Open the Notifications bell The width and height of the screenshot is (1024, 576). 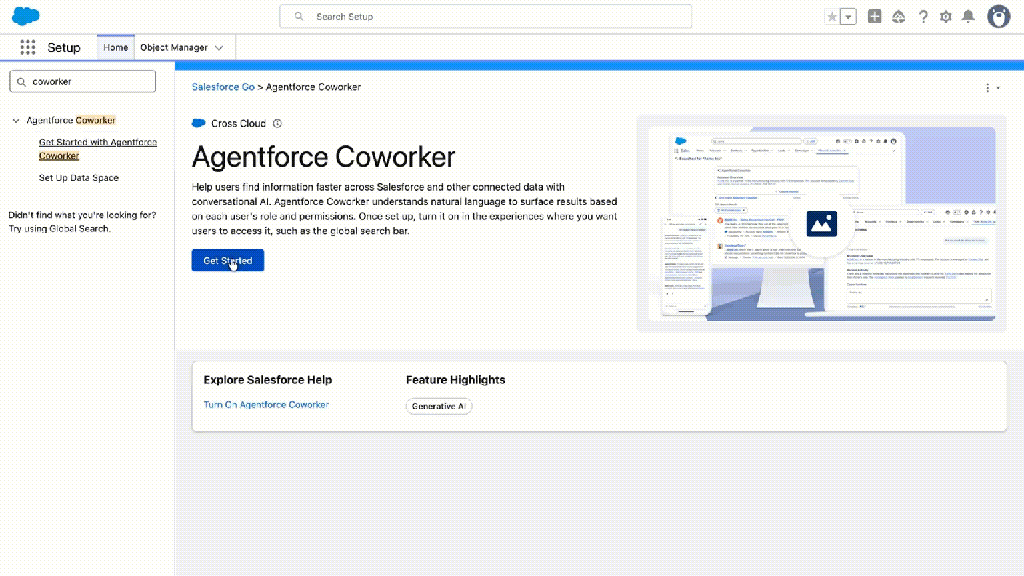tap(968, 16)
